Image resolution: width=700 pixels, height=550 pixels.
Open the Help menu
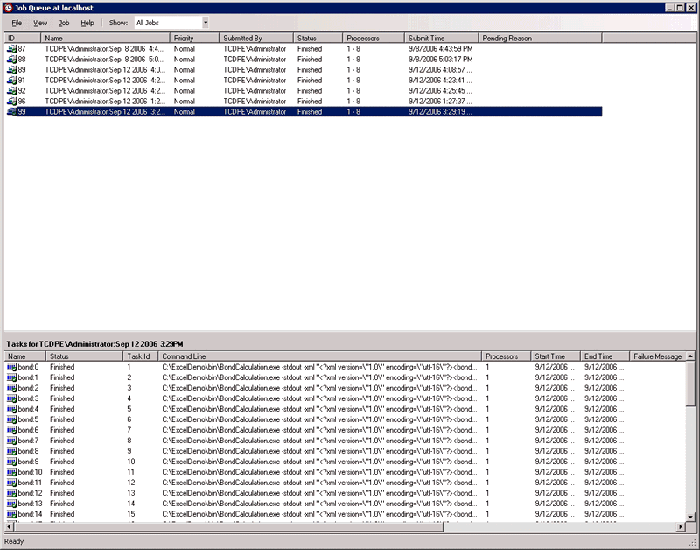tap(88, 22)
